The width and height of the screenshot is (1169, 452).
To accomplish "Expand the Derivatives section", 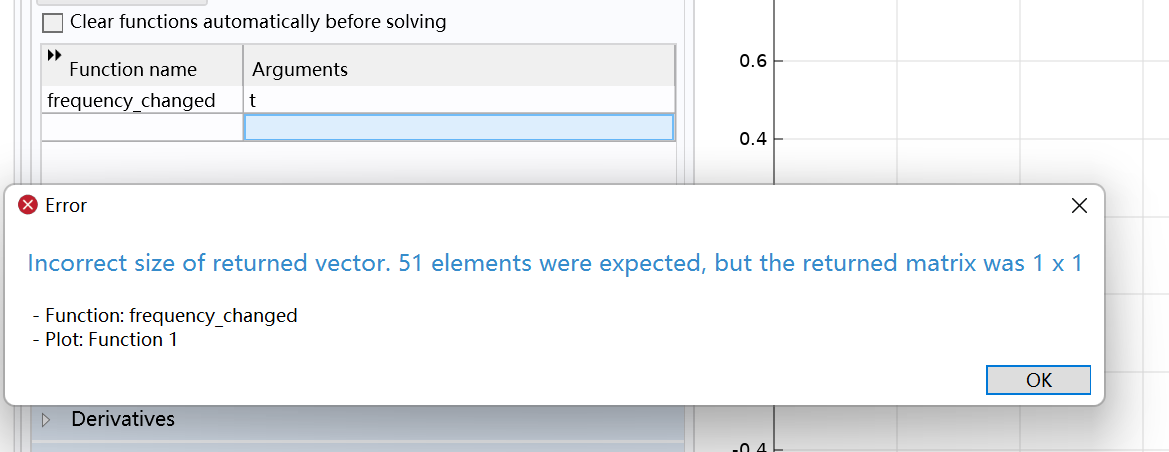I will pyautogui.click(x=45, y=420).
